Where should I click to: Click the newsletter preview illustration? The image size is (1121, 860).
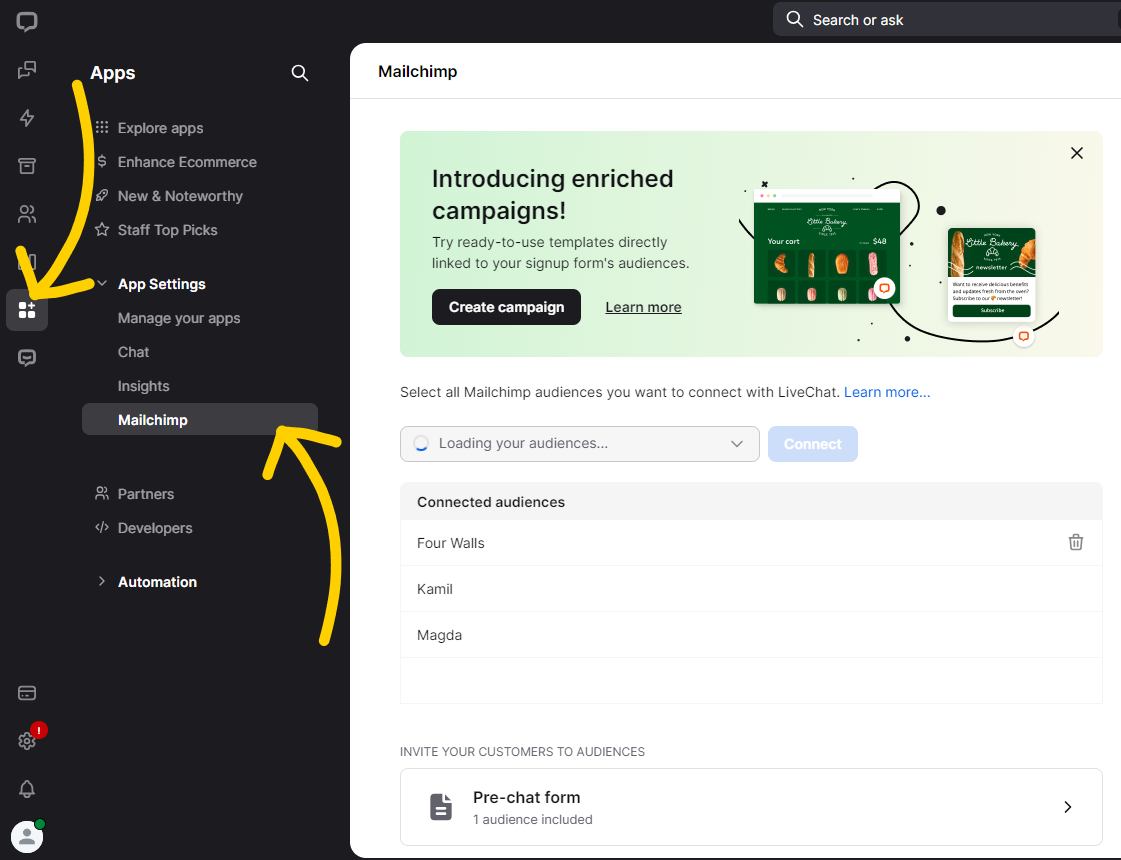[992, 275]
